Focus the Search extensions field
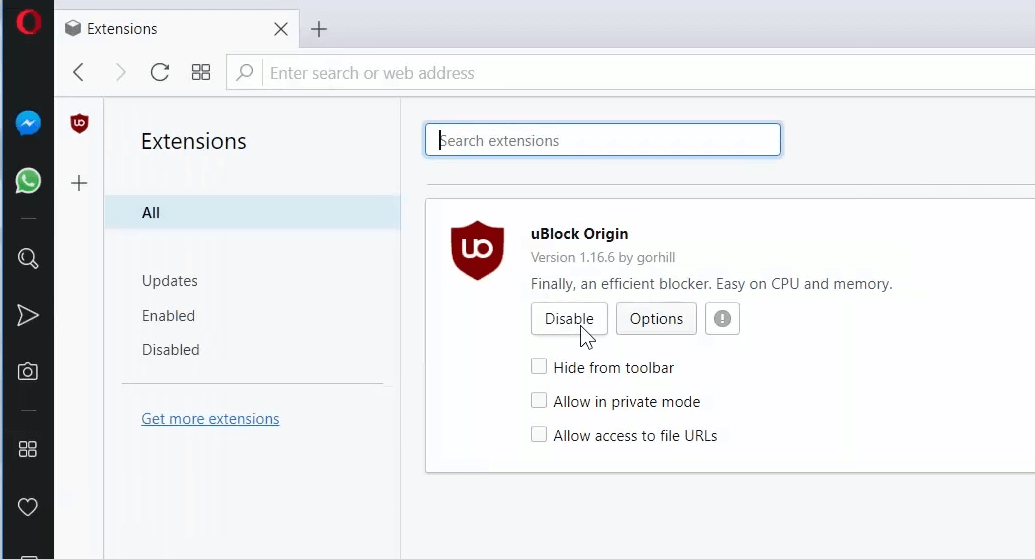Screen dimensions: 1035x559 [x=603, y=140]
